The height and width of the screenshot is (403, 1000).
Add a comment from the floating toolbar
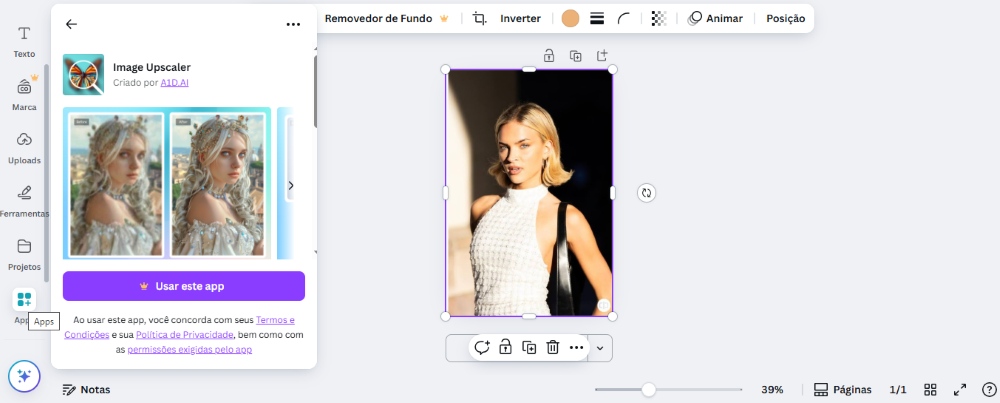pos(482,348)
